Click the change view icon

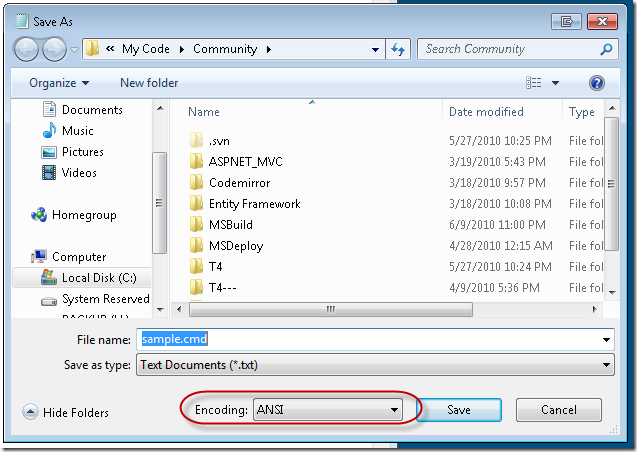tap(533, 83)
